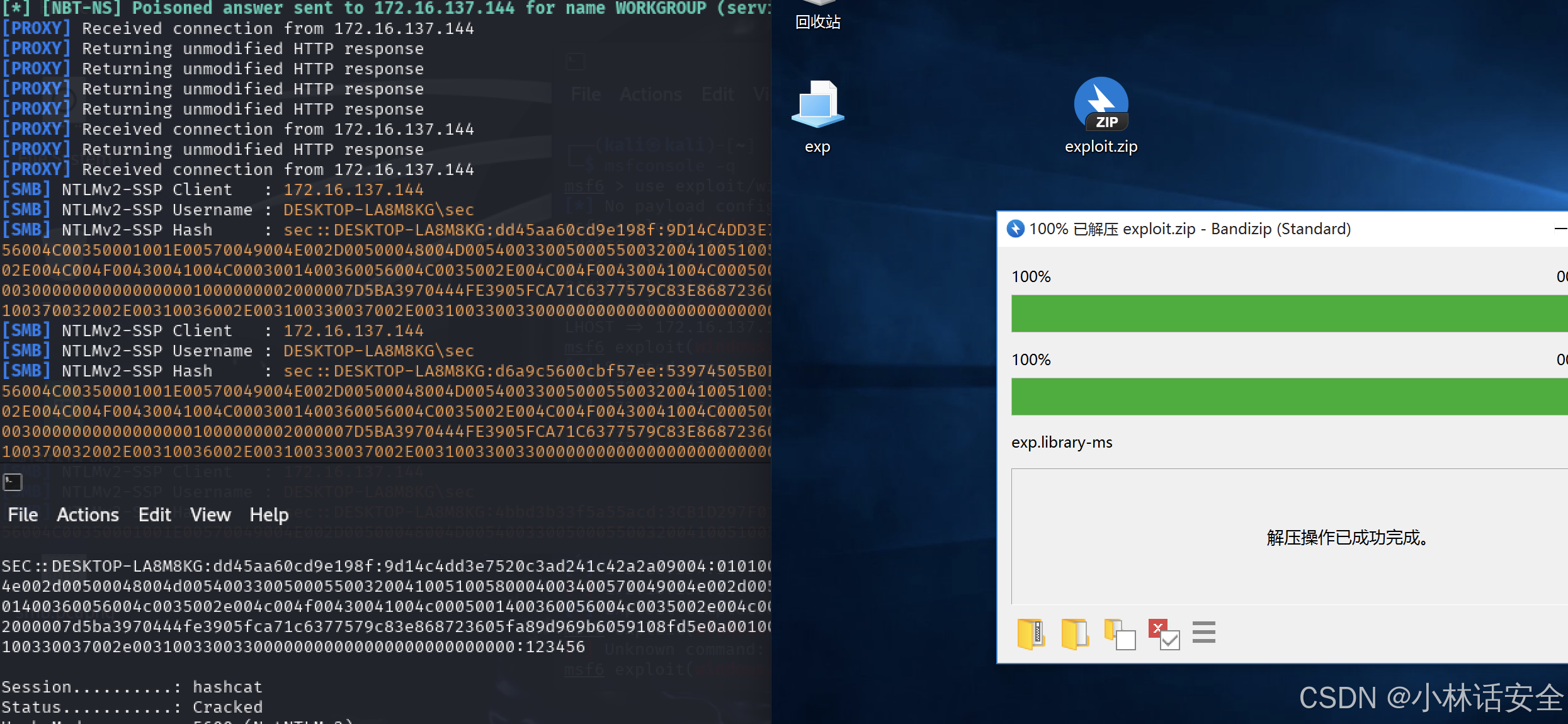Click the terminal icon above the File menu
1568x724 pixels.
tap(13, 482)
